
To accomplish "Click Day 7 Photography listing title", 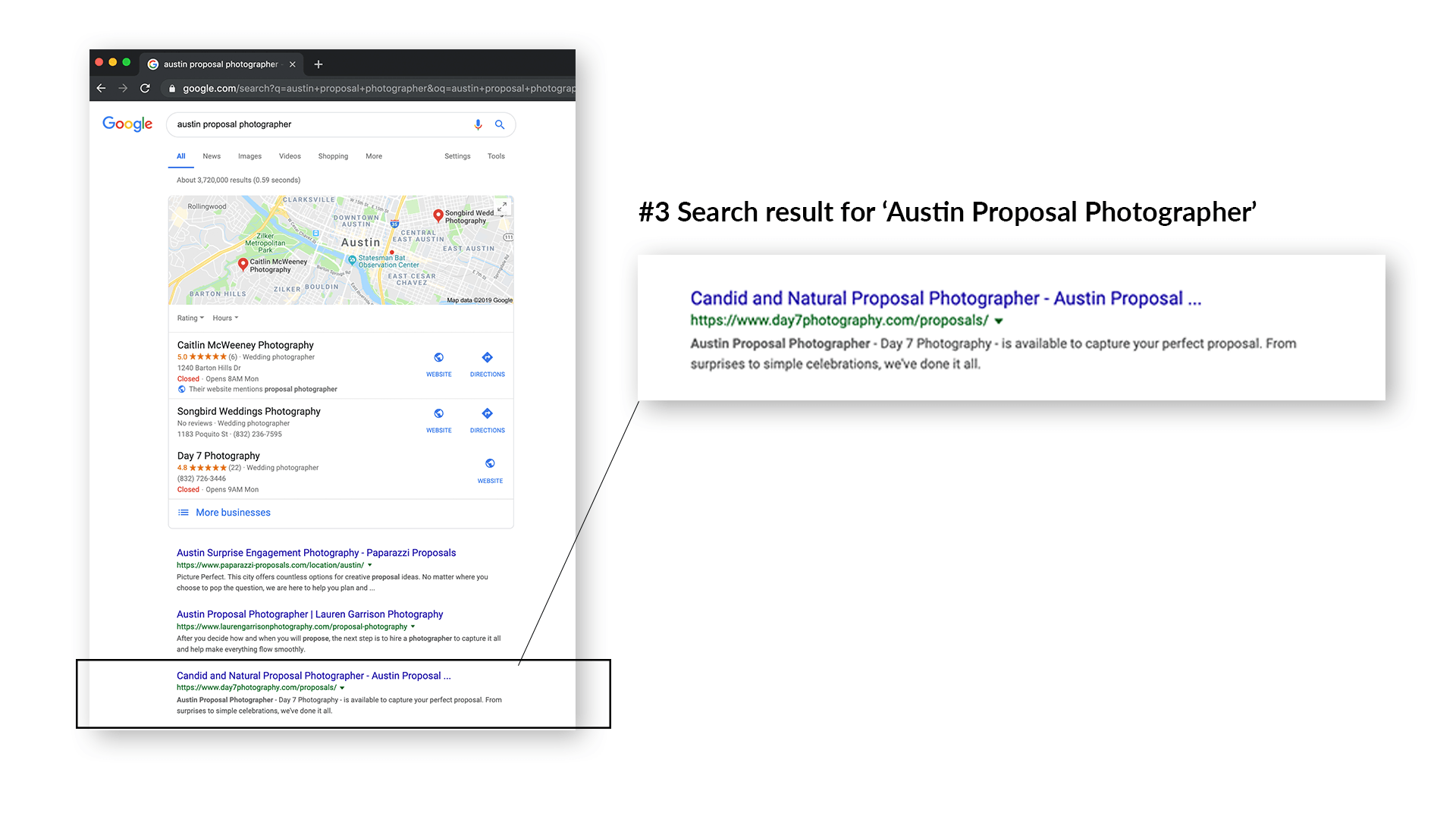I will (x=218, y=456).
